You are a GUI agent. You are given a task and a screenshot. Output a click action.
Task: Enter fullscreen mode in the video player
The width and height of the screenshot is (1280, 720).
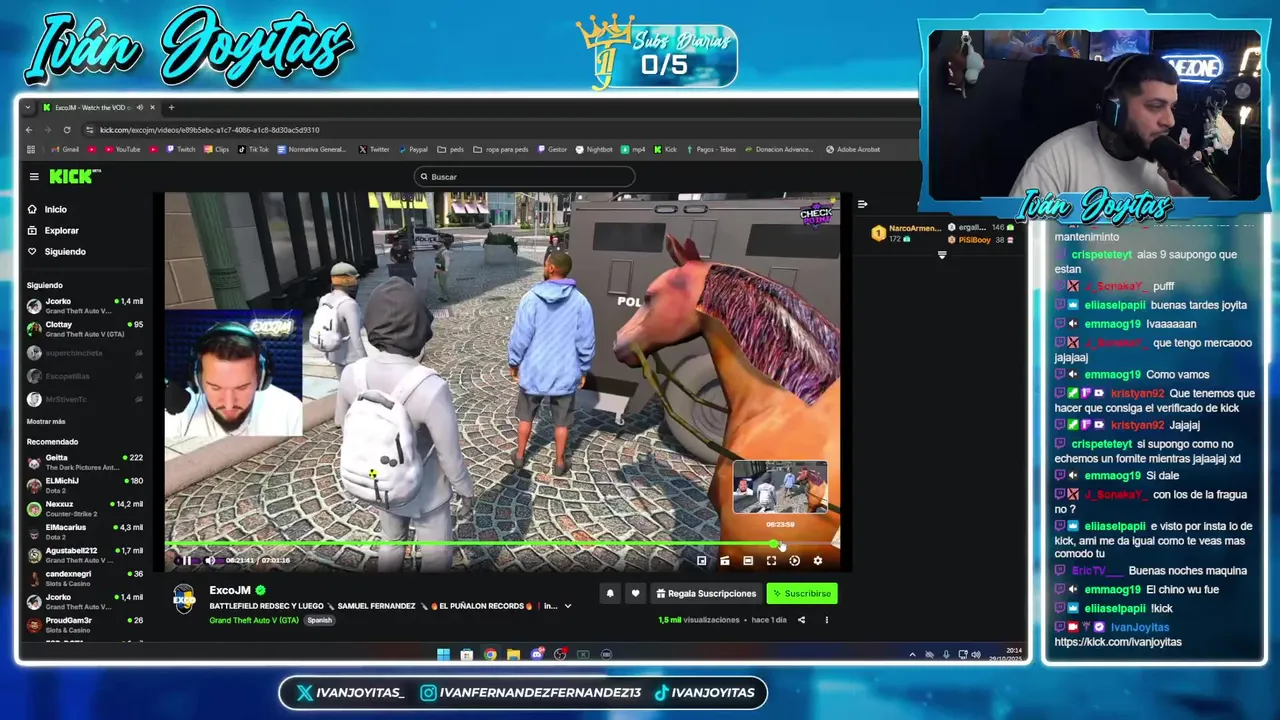[771, 561]
